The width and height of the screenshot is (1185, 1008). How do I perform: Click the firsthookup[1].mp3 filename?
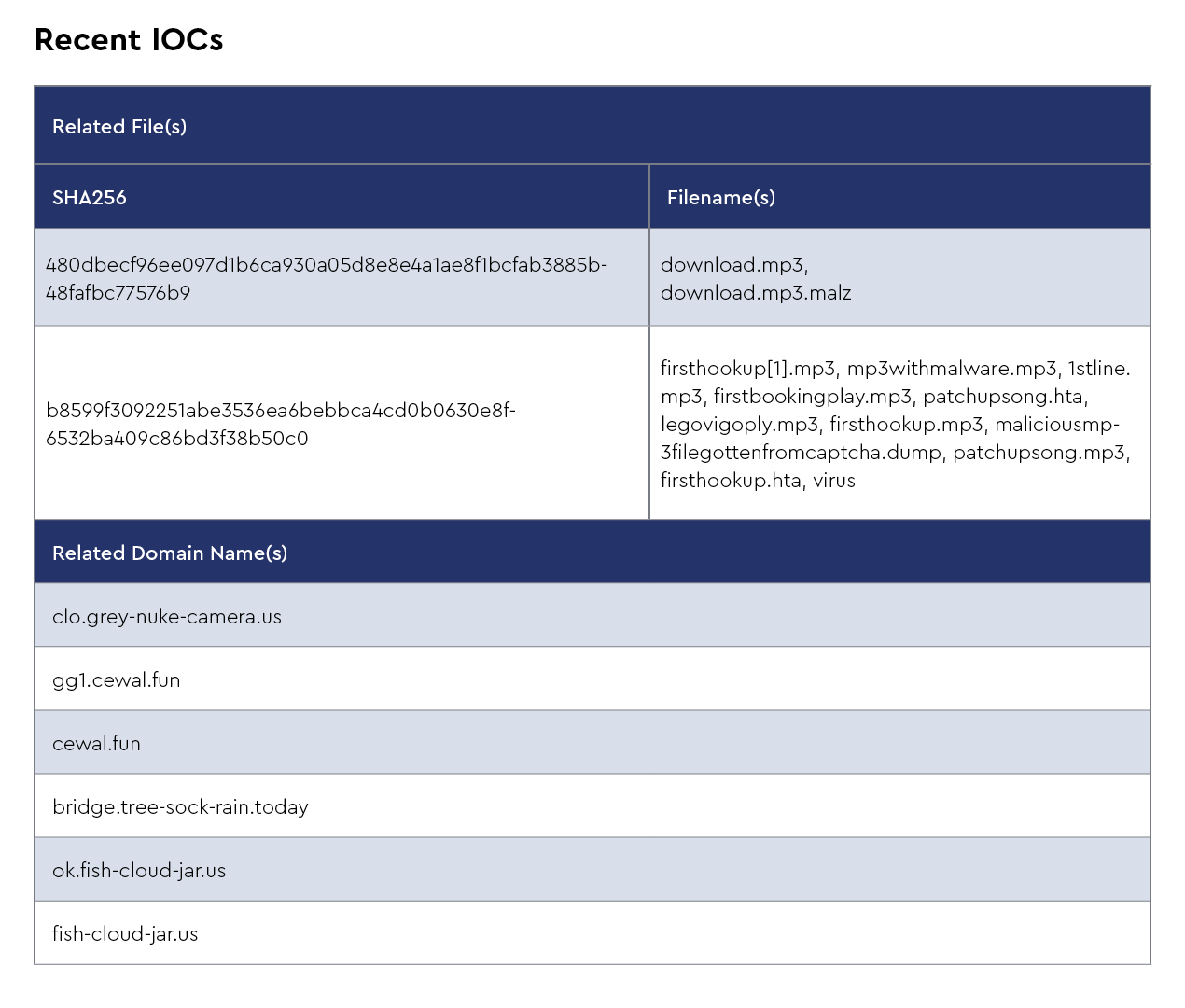[747, 369]
